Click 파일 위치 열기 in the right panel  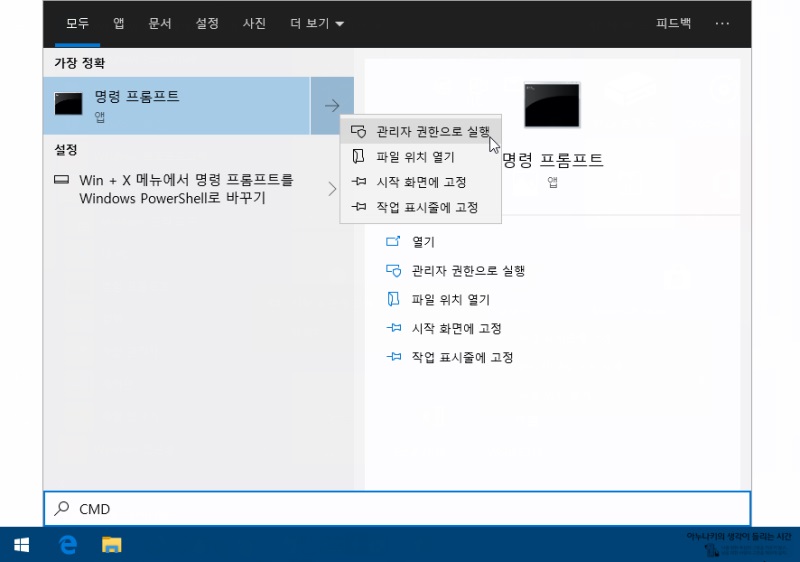coord(451,299)
